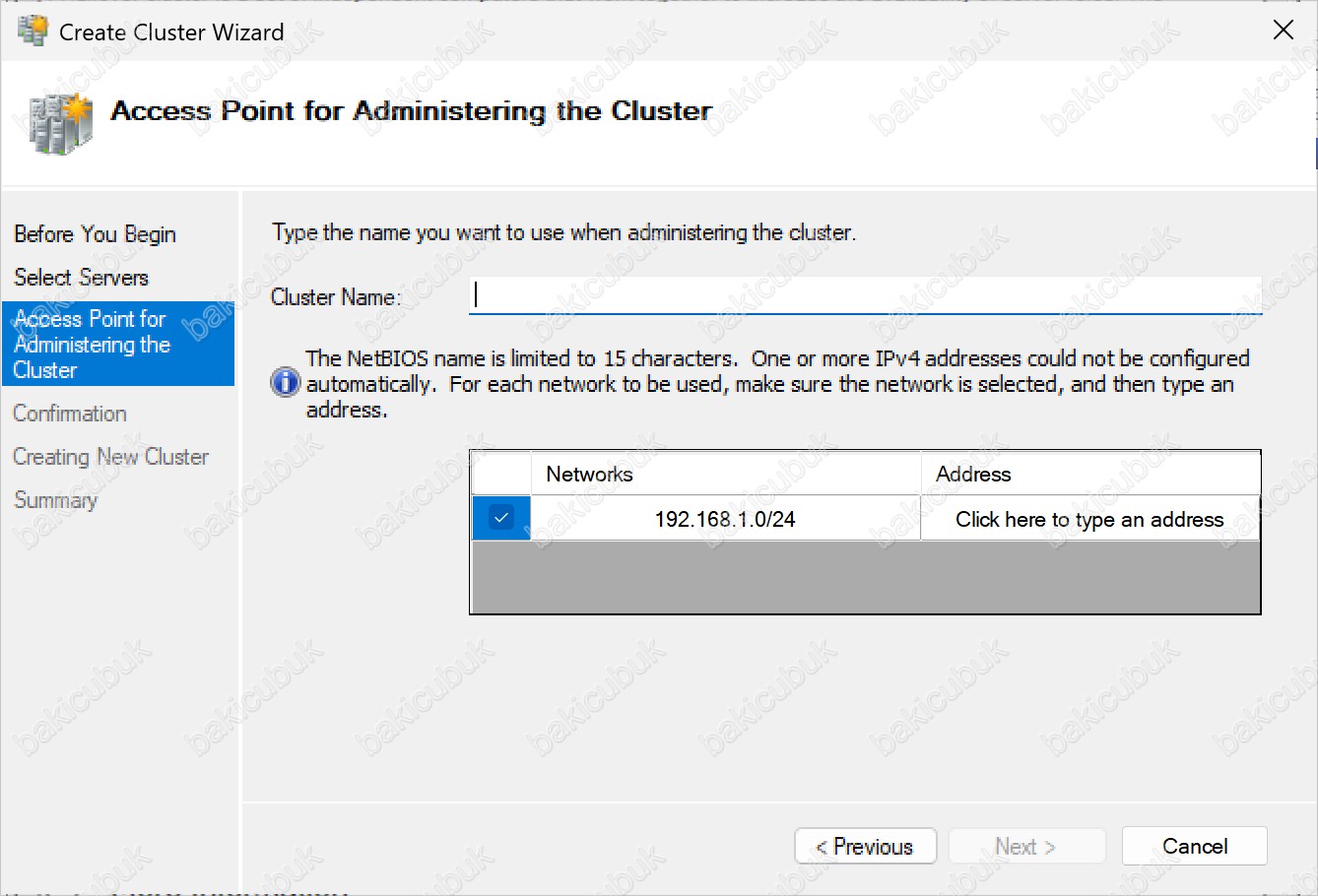Screen dimensions: 1318x896
Task: Select the Creating New Cluster step
Action: click(x=110, y=457)
